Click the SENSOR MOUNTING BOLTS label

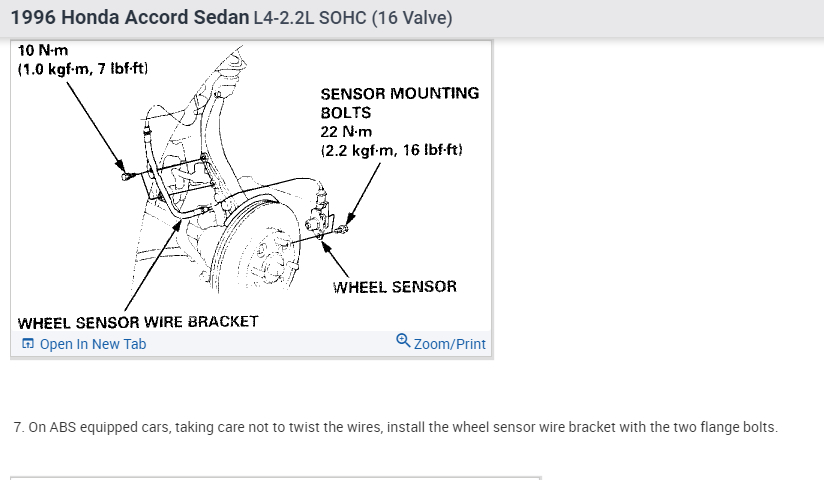[x=399, y=103]
